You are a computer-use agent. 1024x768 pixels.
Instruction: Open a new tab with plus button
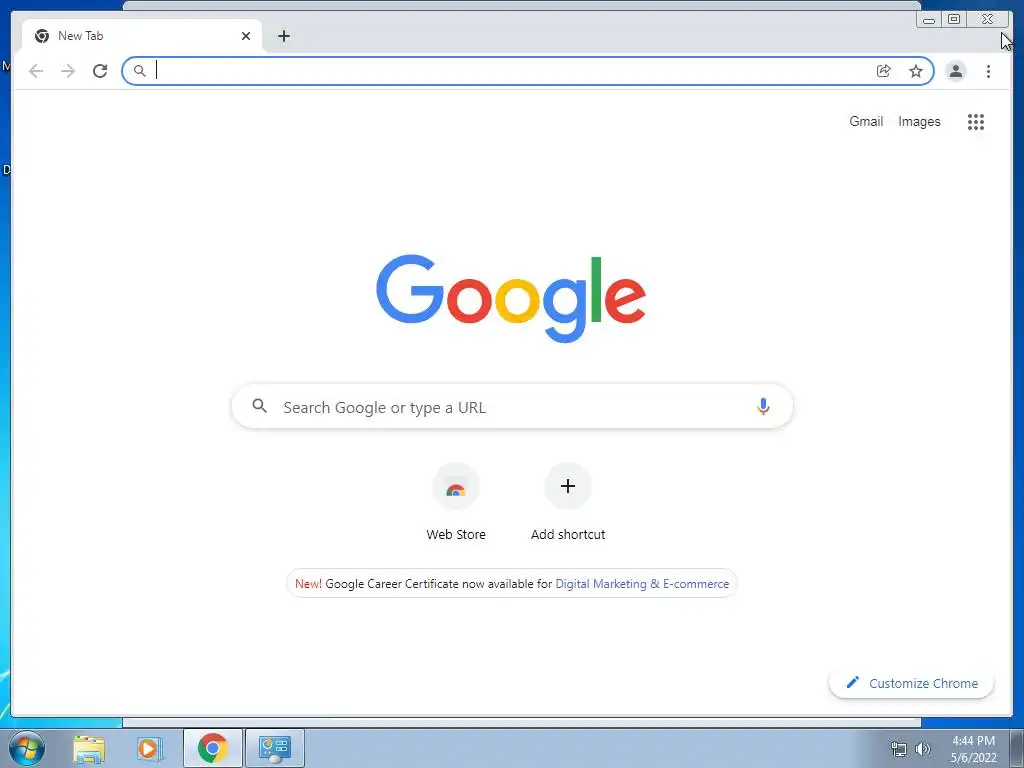283,36
